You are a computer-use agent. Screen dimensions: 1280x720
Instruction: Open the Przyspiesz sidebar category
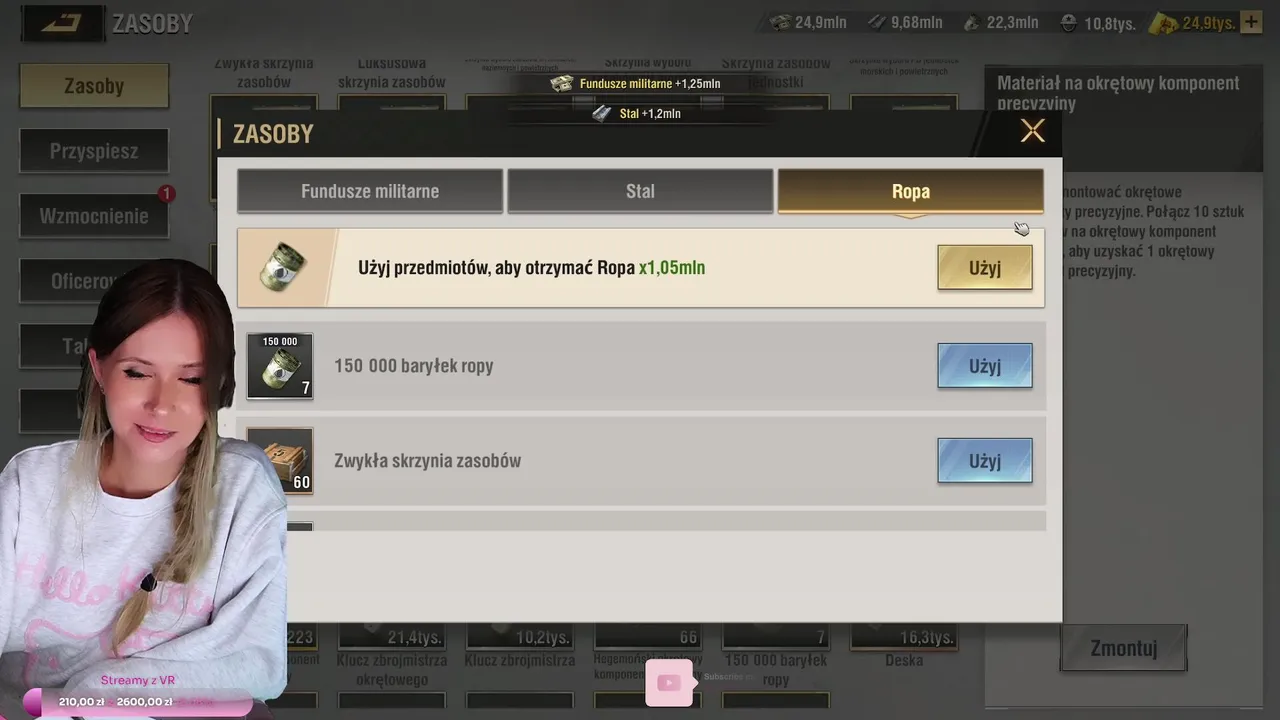[x=94, y=151]
